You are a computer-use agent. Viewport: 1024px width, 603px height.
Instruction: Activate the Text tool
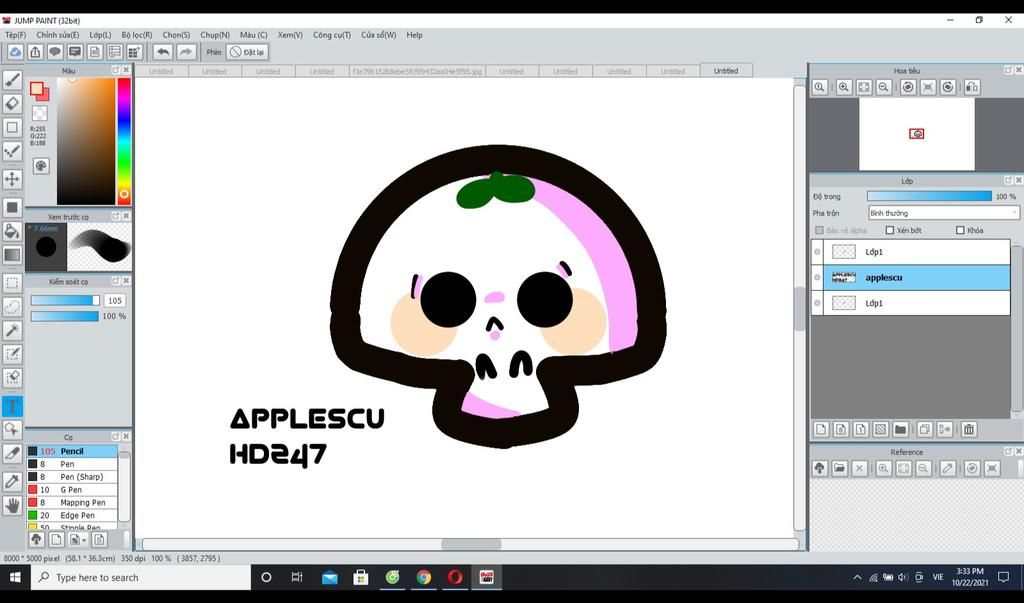click(13, 406)
